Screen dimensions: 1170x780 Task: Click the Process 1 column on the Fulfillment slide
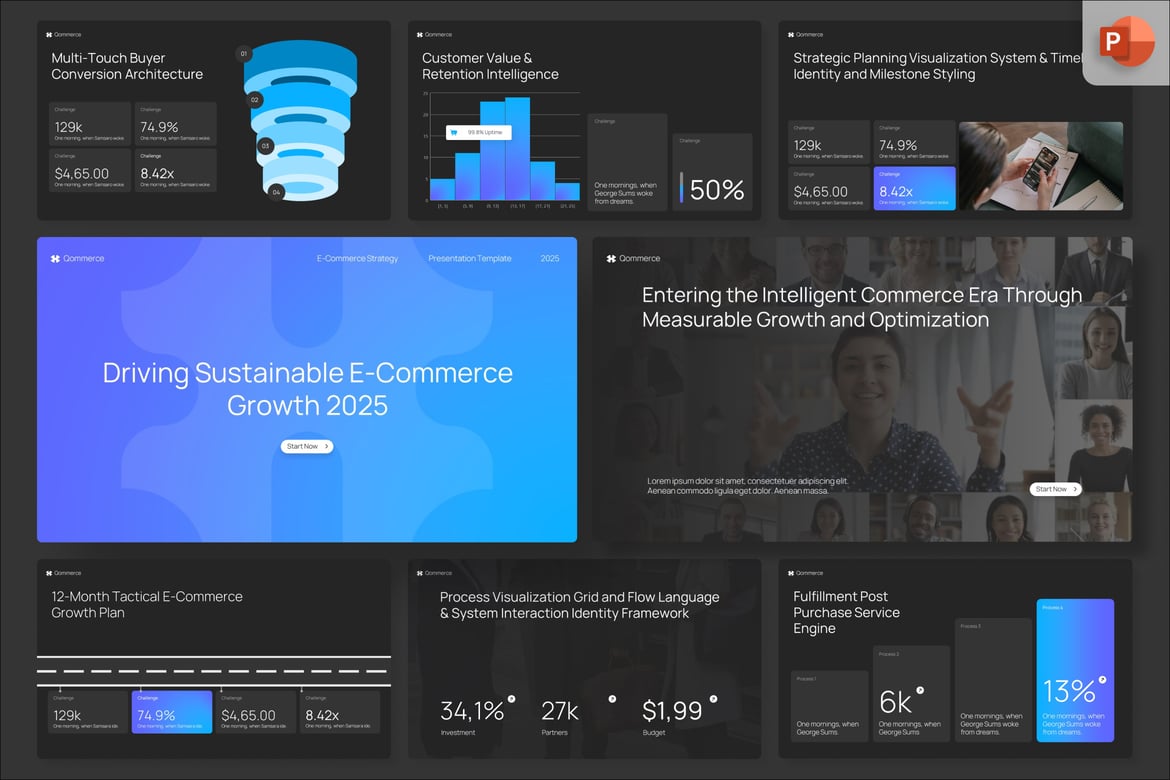pyautogui.click(x=829, y=706)
